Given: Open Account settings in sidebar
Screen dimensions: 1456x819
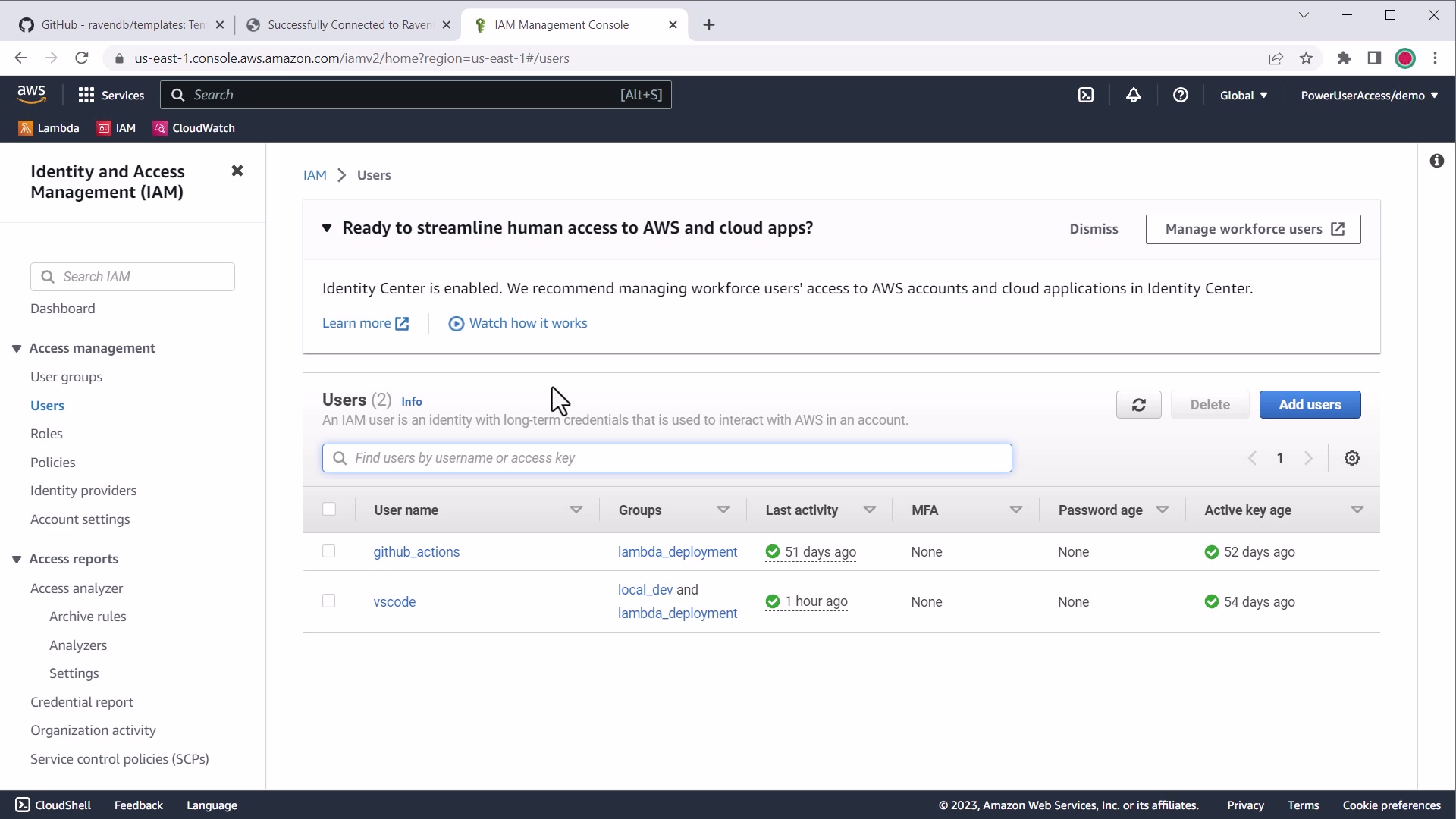Looking at the screenshot, I should 80,519.
